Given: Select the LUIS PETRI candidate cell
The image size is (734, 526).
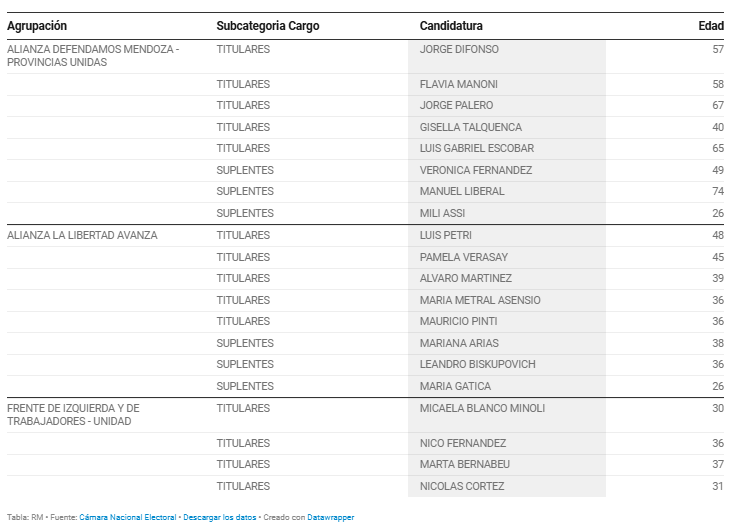Looking at the screenshot, I should tap(446, 235).
